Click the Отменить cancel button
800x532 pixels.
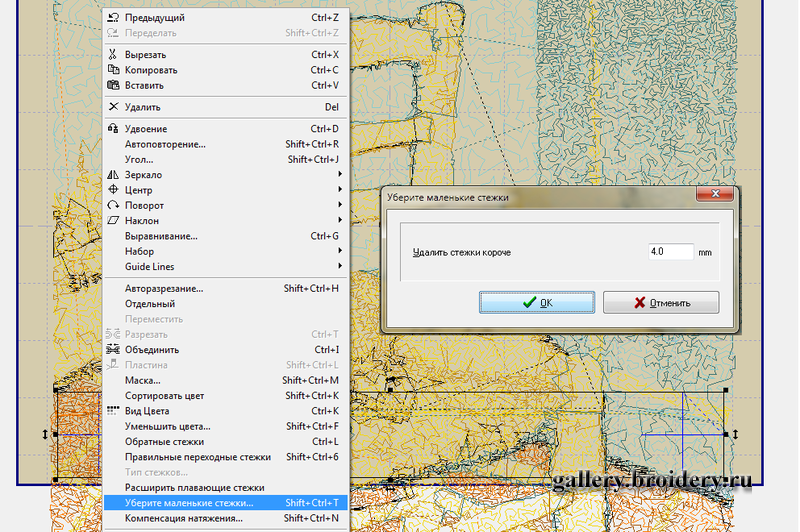point(660,303)
